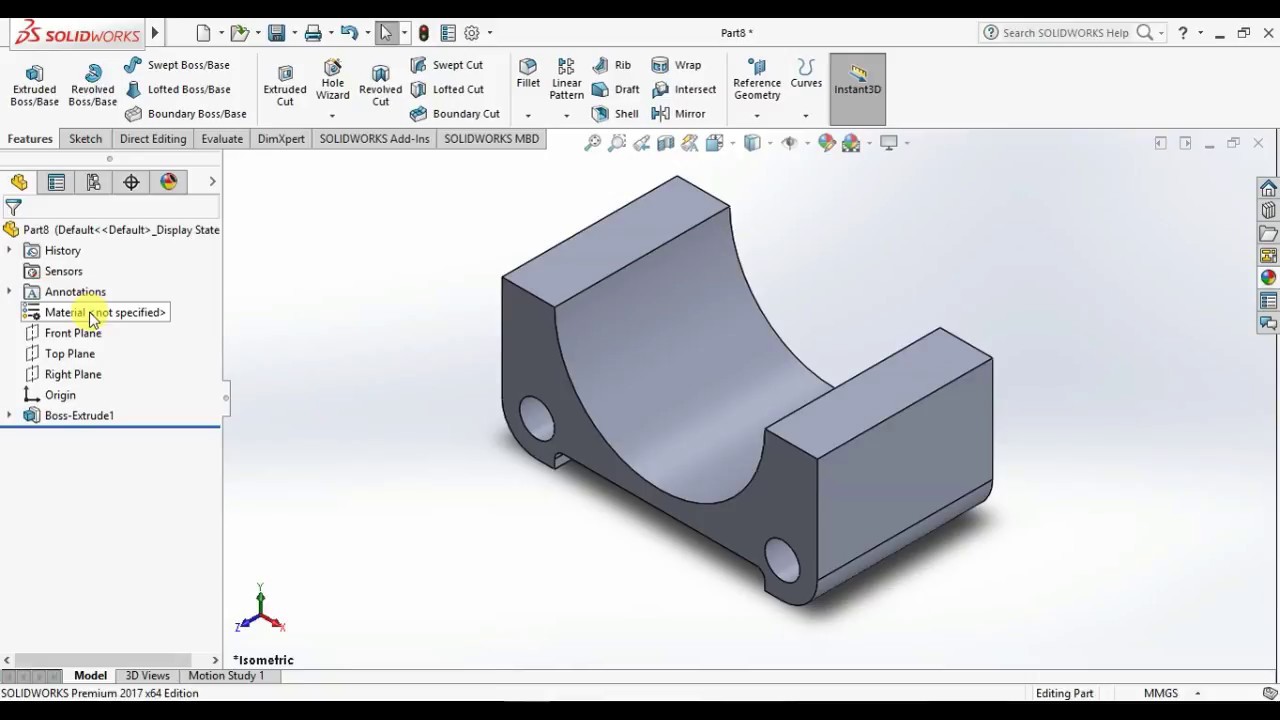Open the PropertyManager panel tab
Image resolution: width=1280 pixels, height=720 pixels.
click(56, 182)
